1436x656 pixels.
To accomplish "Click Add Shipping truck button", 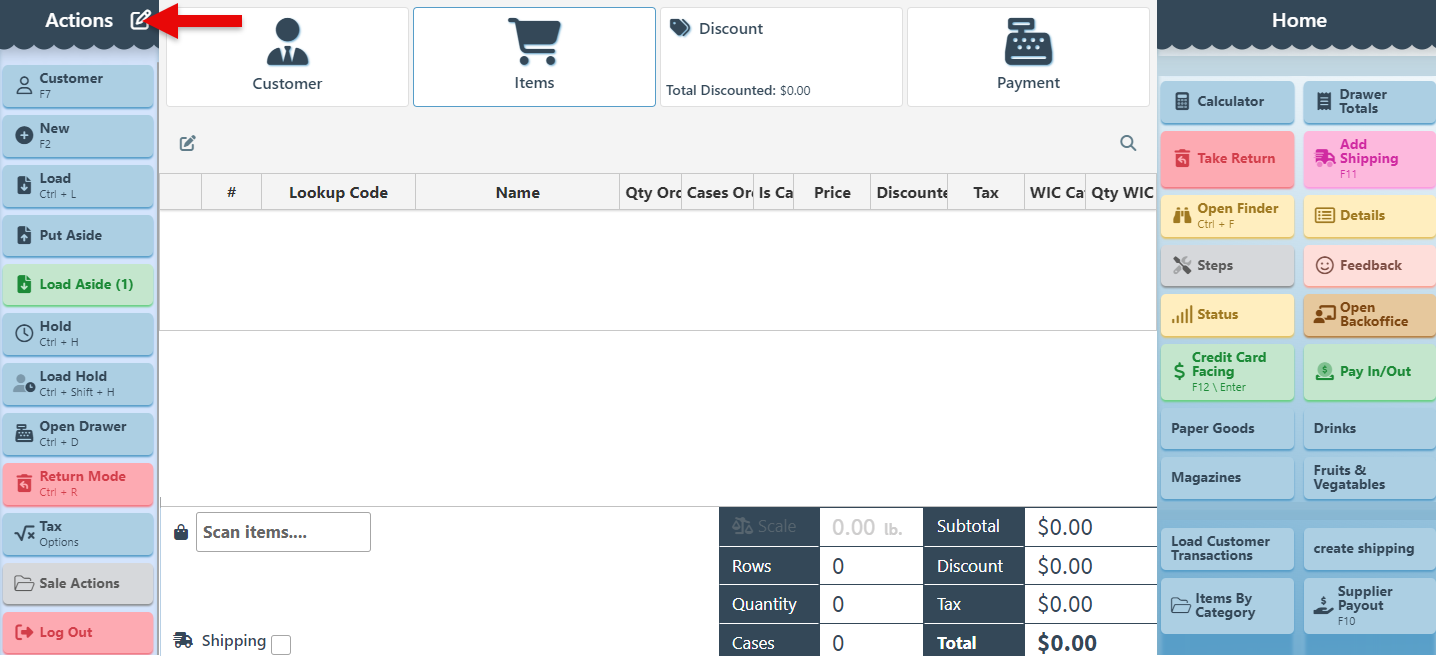I will pyautogui.click(x=1369, y=159).
